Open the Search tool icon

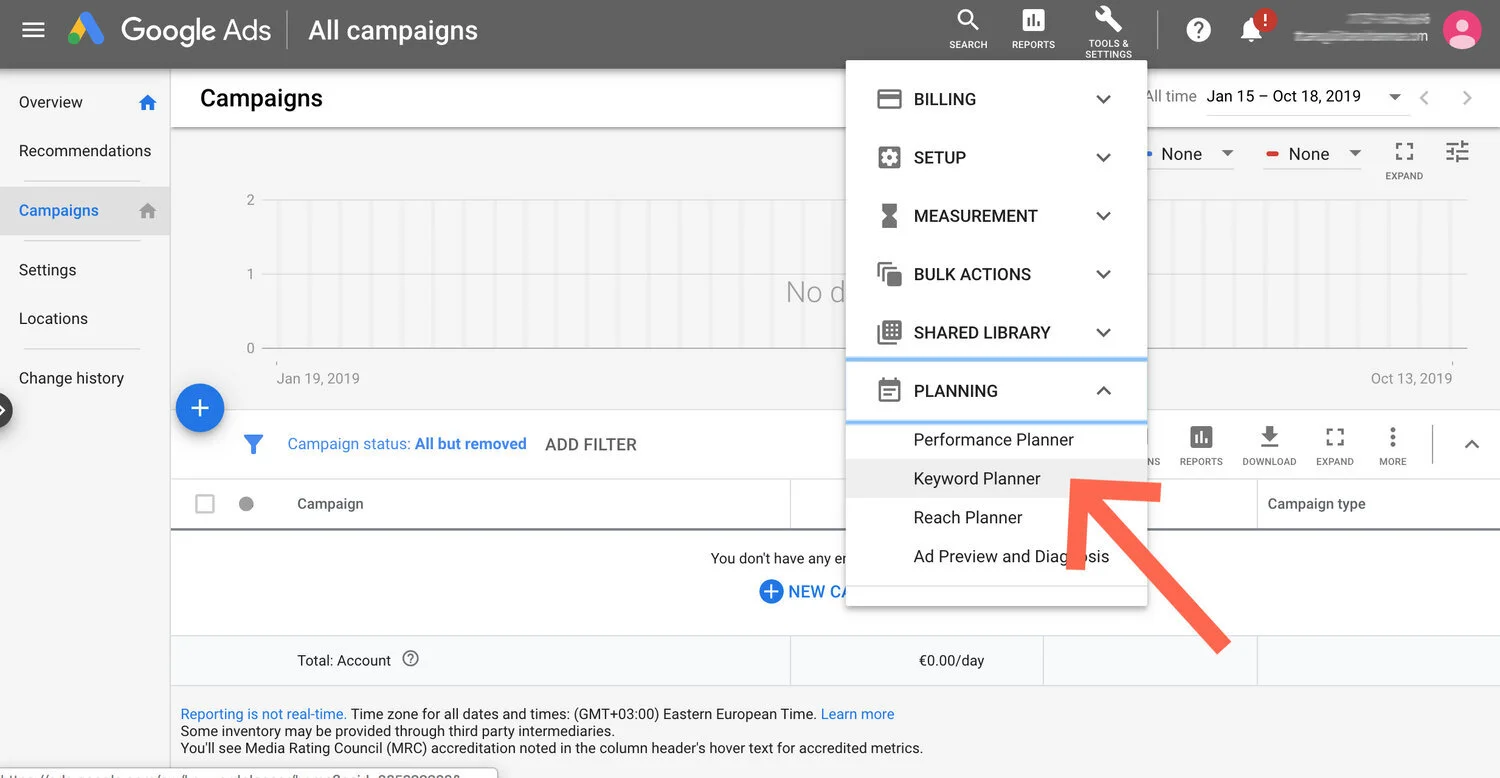pyautogui.click(x=968, y=29)
